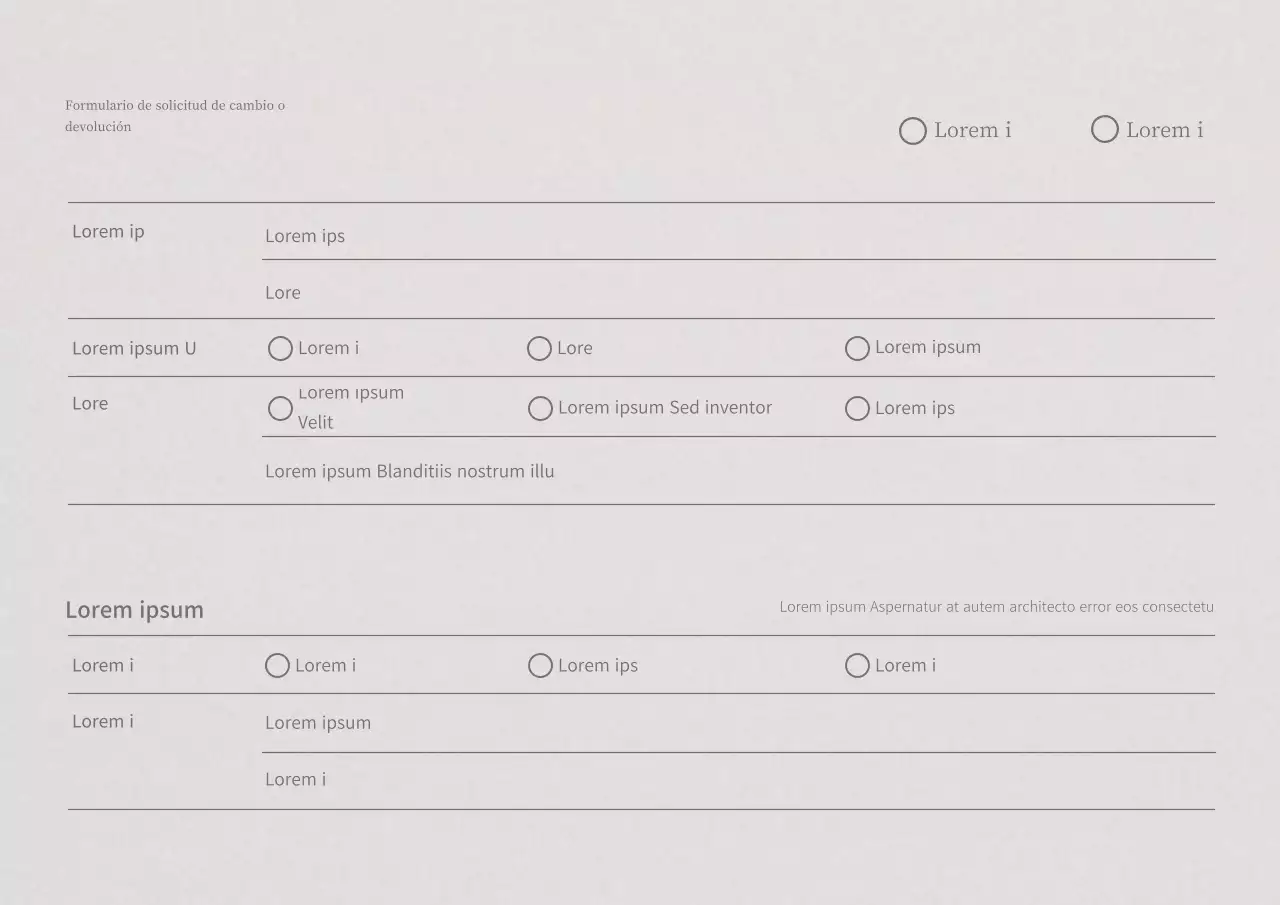Click the bold "Lorem ipsum" section heading
The height and width of the screenshot is (905, 1280).
pos(135,610)
